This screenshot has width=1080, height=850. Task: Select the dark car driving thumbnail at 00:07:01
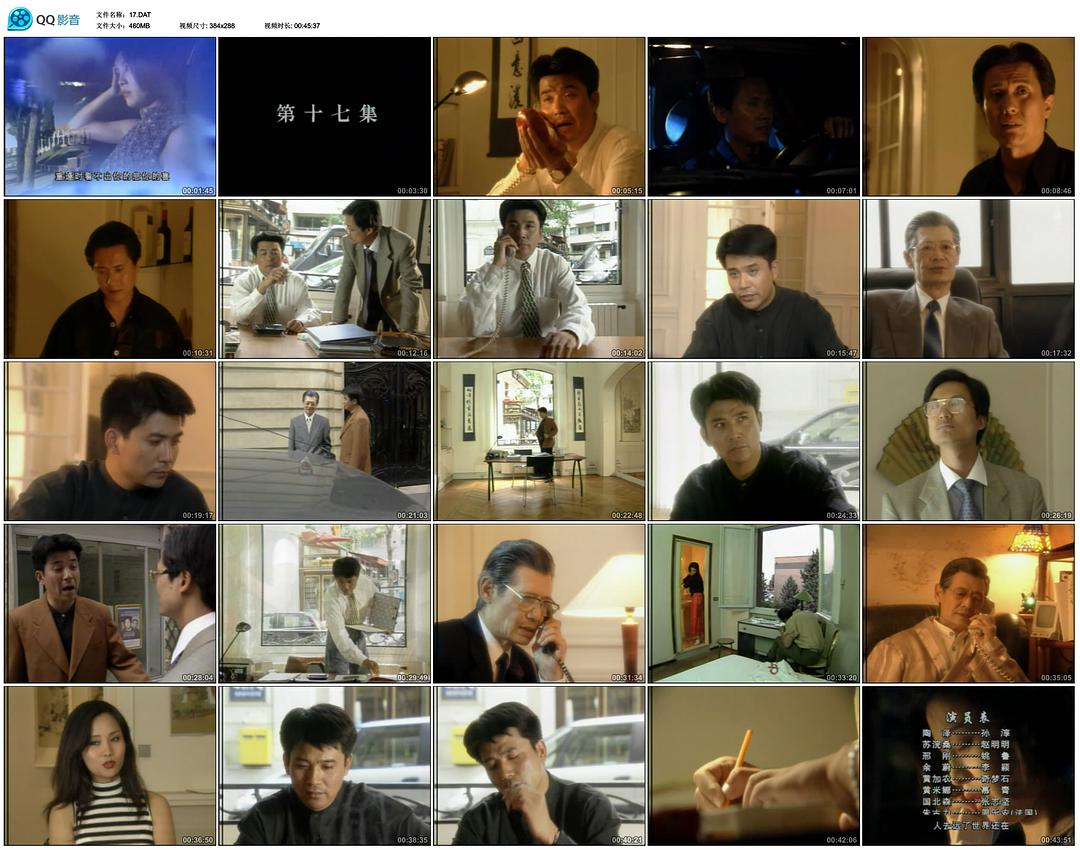pyautogui.click(x=754, y=116)
